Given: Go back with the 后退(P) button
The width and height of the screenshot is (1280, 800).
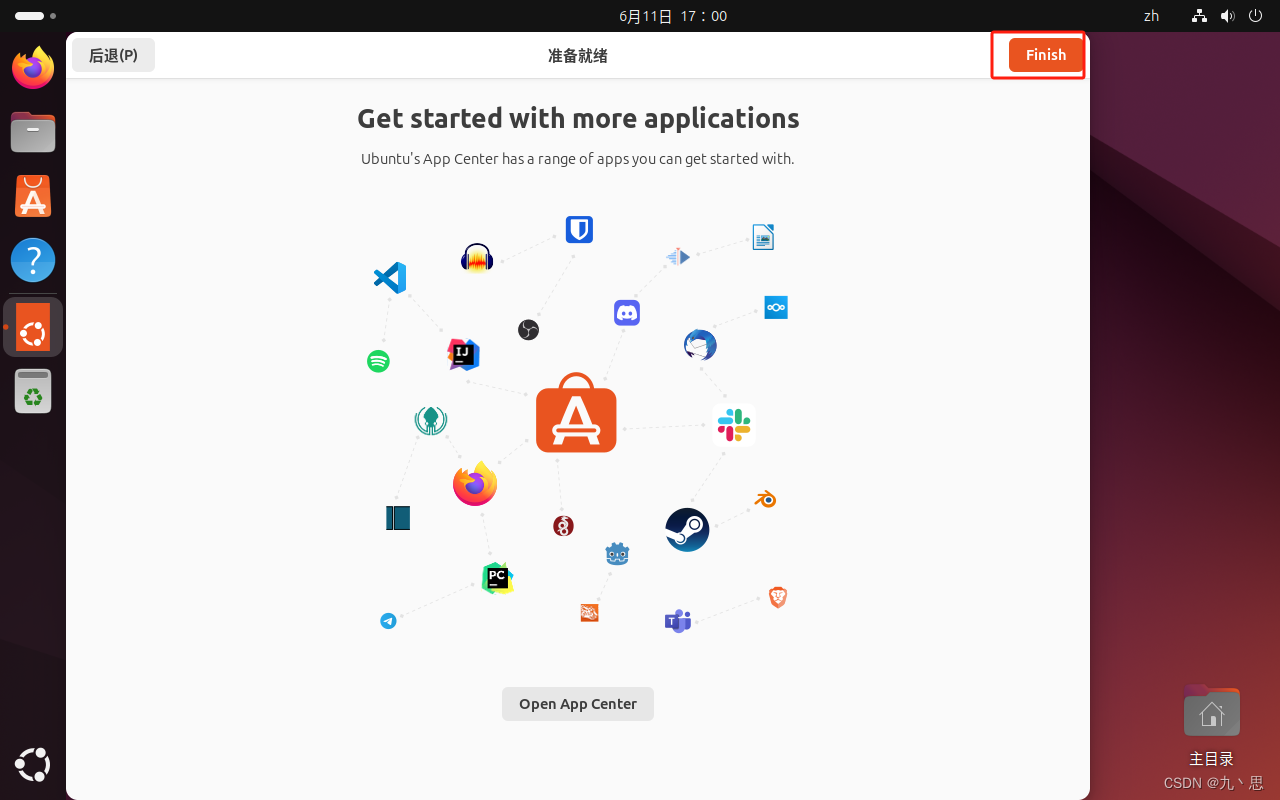Looking at the screenshot, I should pos(113,55).
